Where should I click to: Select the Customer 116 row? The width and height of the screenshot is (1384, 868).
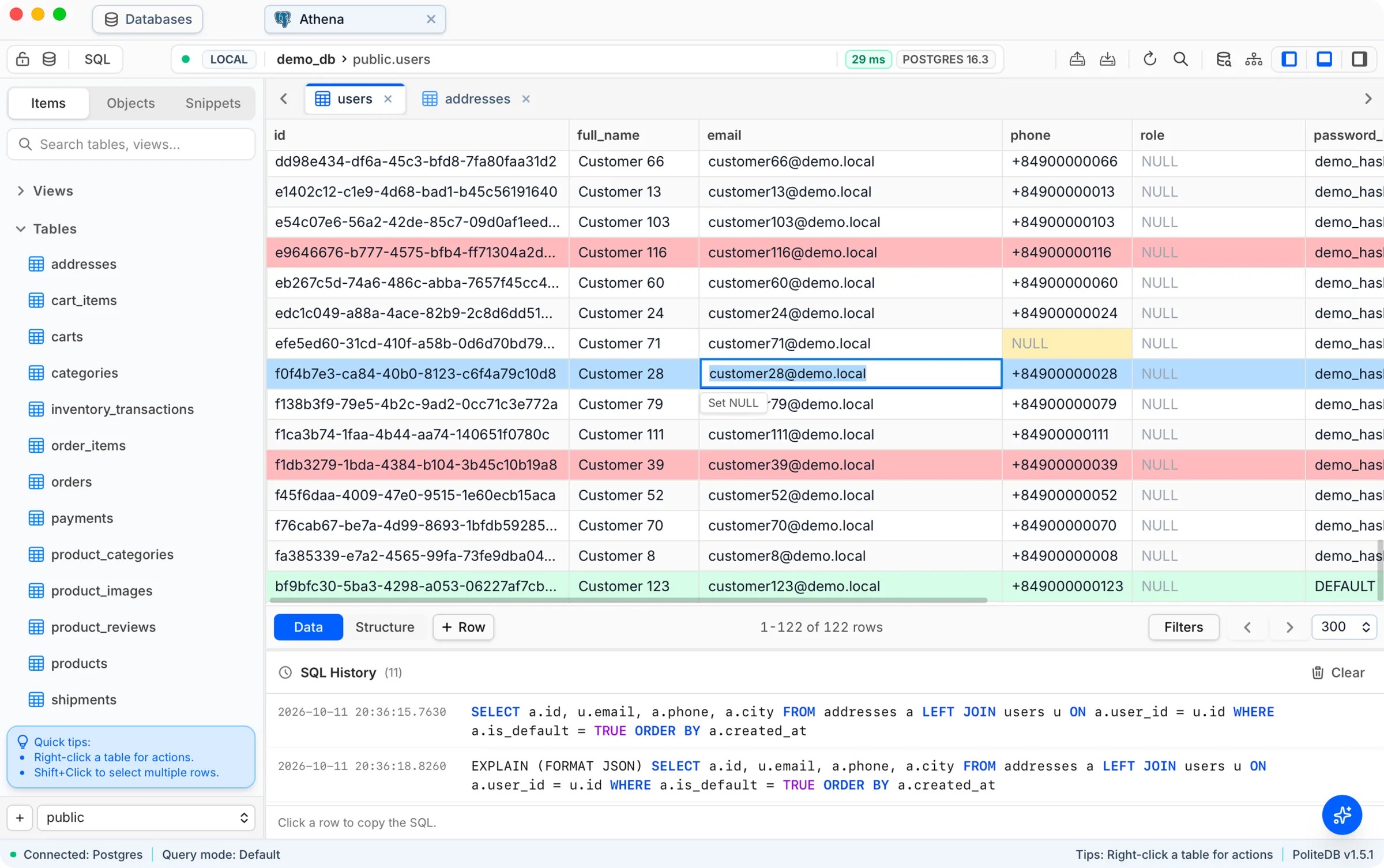tap(825, 253)
